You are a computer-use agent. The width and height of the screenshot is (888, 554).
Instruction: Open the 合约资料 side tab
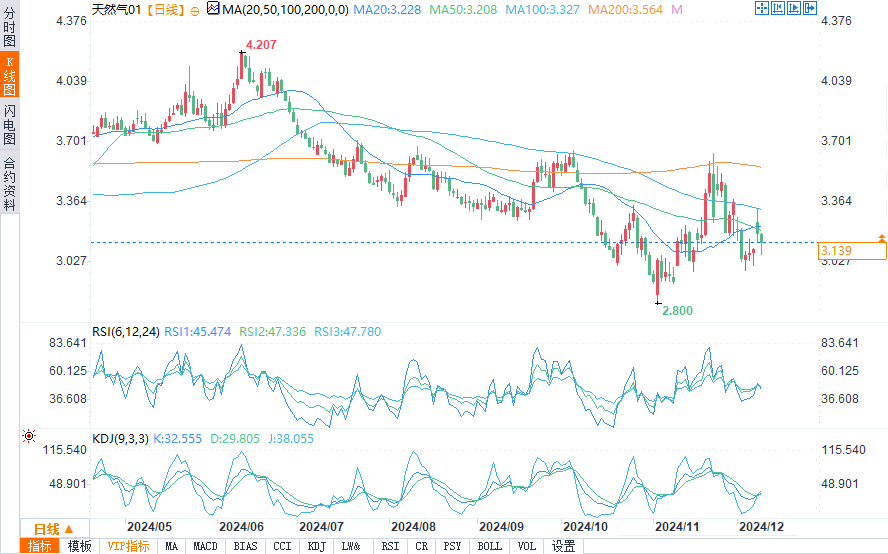[x=10, y=182]
